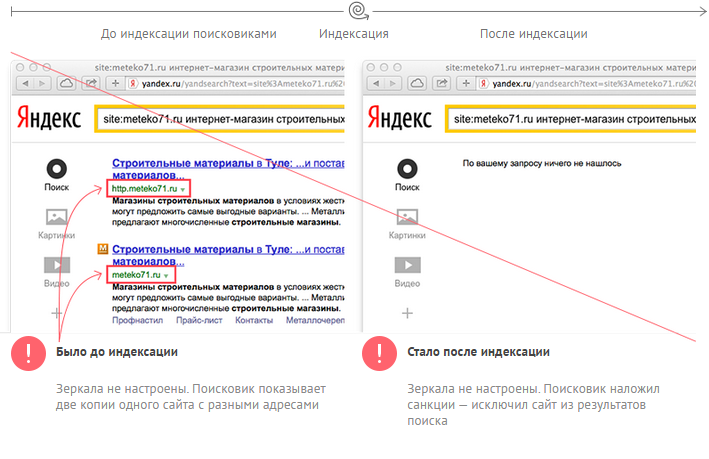Click address bar in right browser window
The height and width of the screenshot is (459, 709).
586,84
